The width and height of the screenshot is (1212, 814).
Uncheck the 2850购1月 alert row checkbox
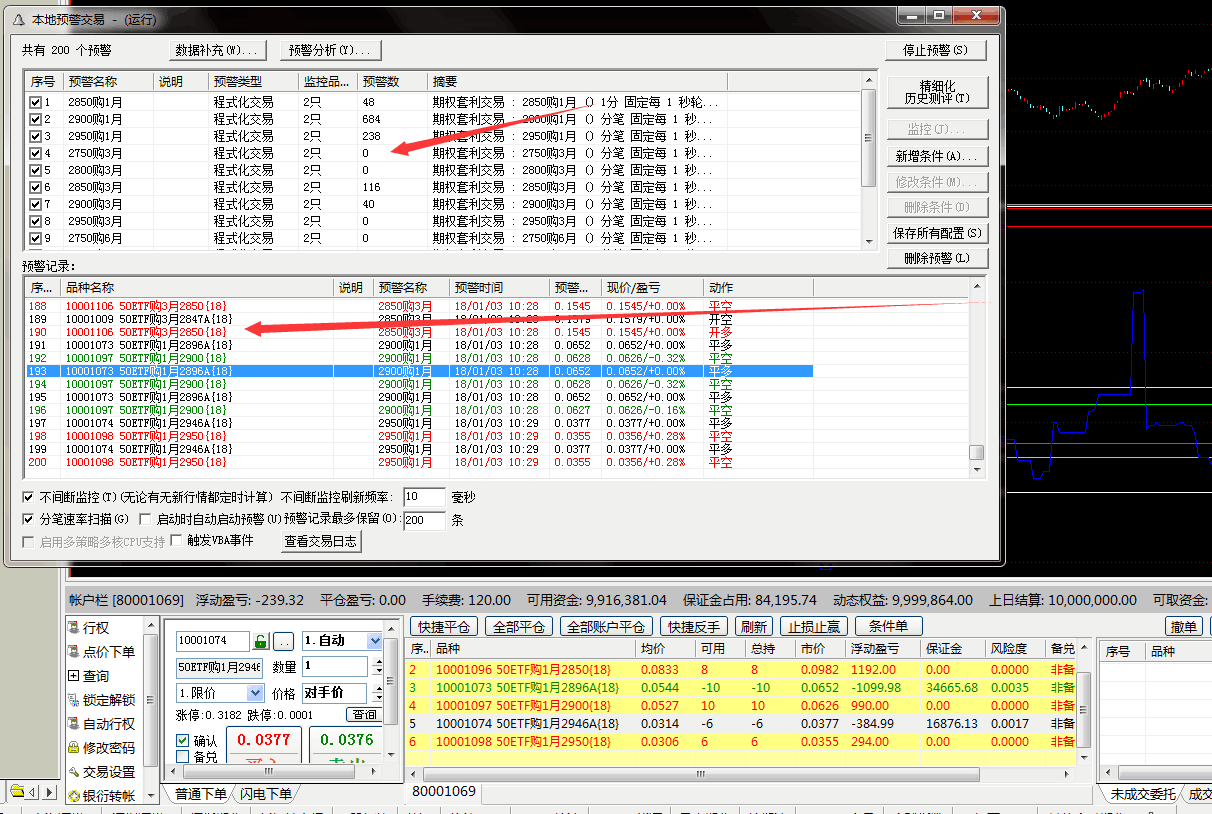[x=36, y=102]
